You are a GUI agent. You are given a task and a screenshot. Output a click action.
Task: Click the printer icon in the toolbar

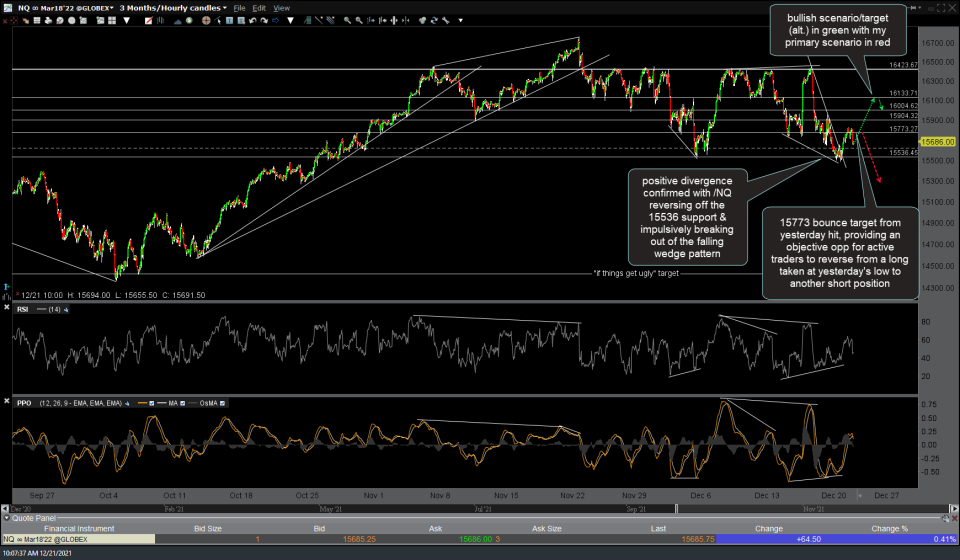[48, 20]
